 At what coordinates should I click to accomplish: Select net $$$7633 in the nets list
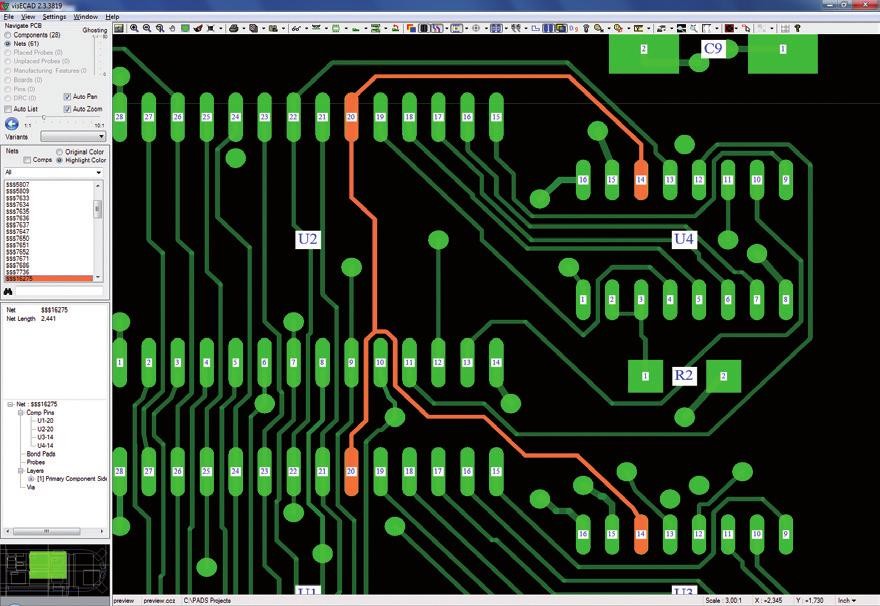pos(18,198)
